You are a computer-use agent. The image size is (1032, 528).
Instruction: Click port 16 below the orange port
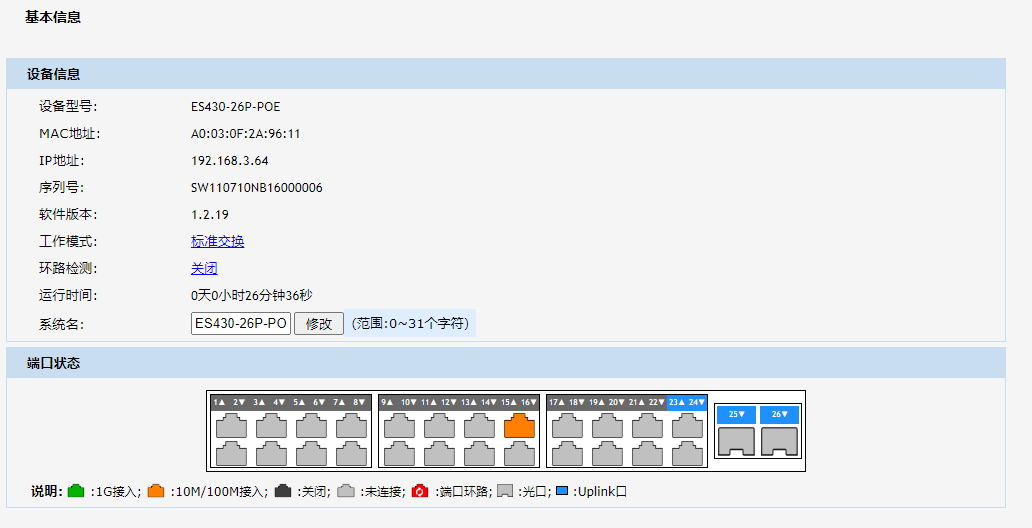click(x=519, y=454)
